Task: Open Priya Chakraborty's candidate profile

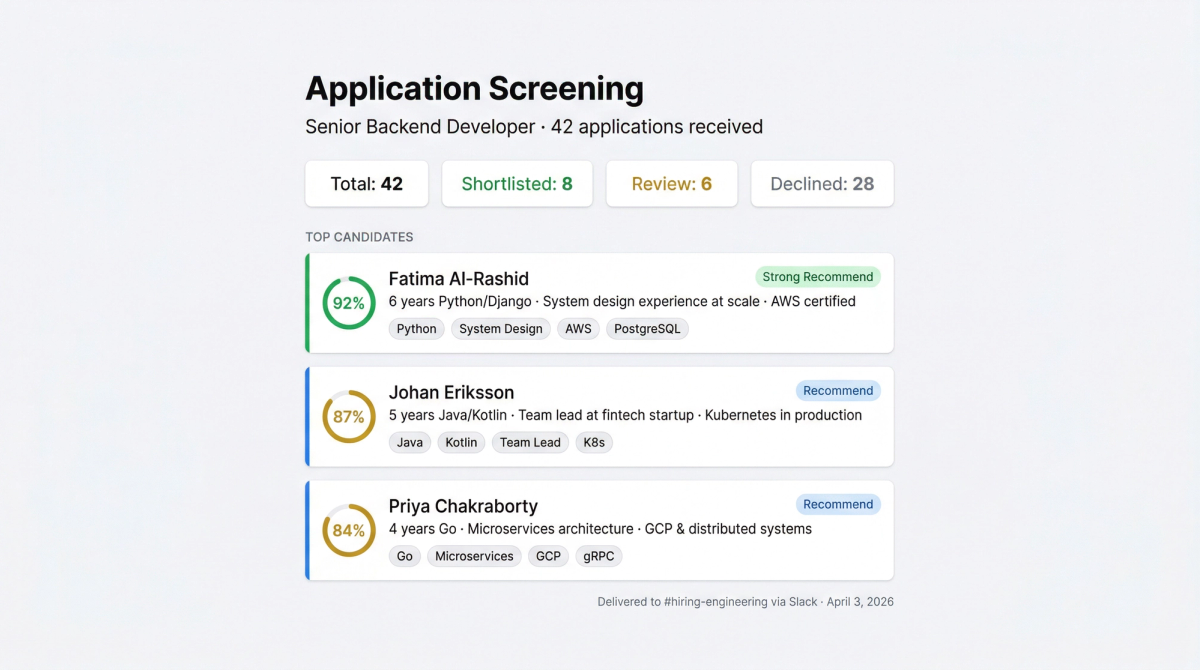Action: click(463, 506)
